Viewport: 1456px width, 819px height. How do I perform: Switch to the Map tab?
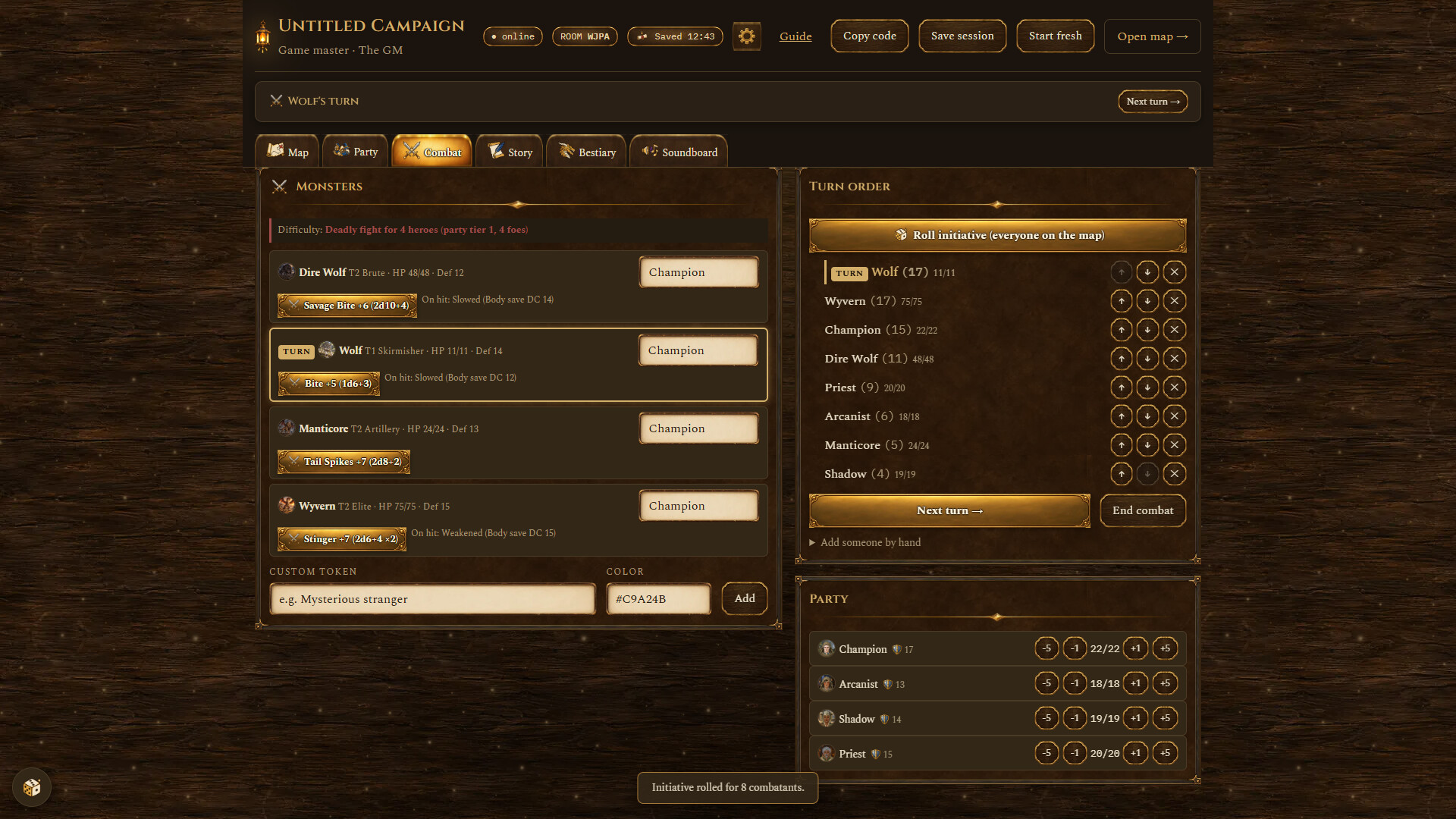click(x=287, y=152)
